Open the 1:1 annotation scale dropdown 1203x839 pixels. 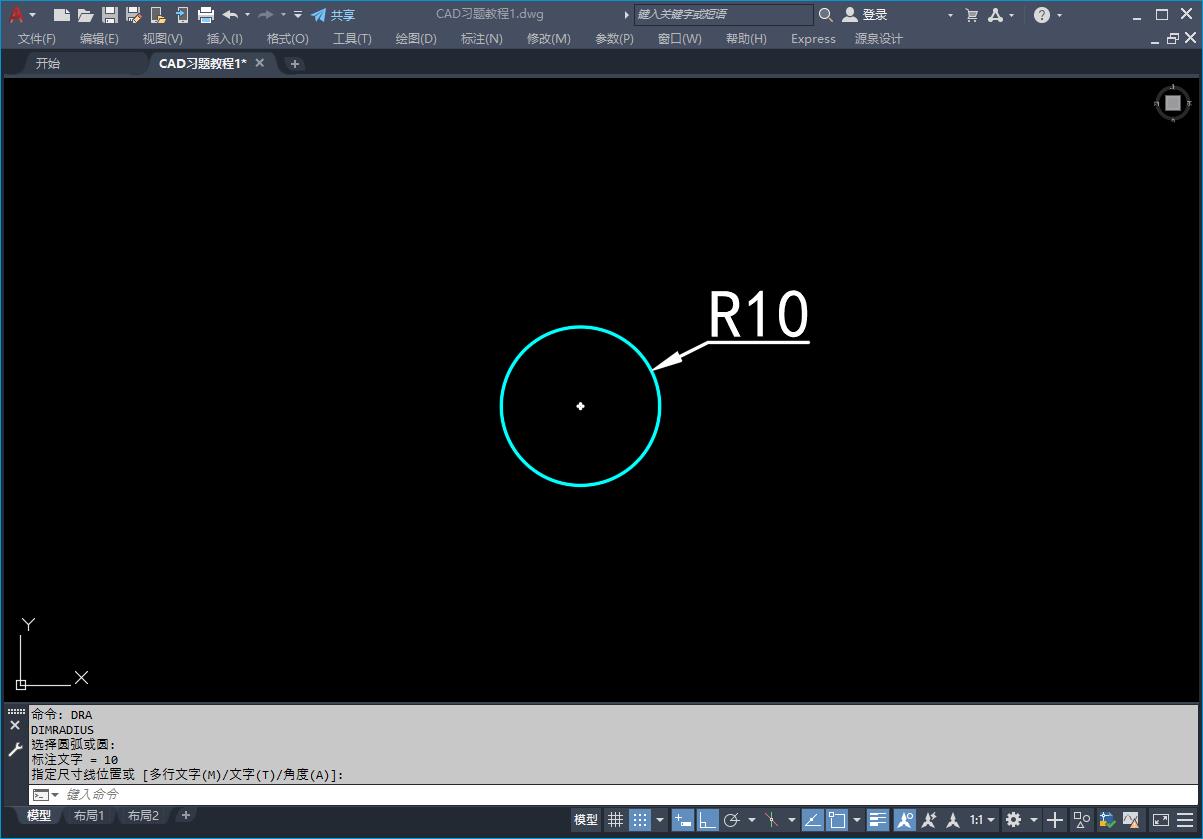coord(982,820)
